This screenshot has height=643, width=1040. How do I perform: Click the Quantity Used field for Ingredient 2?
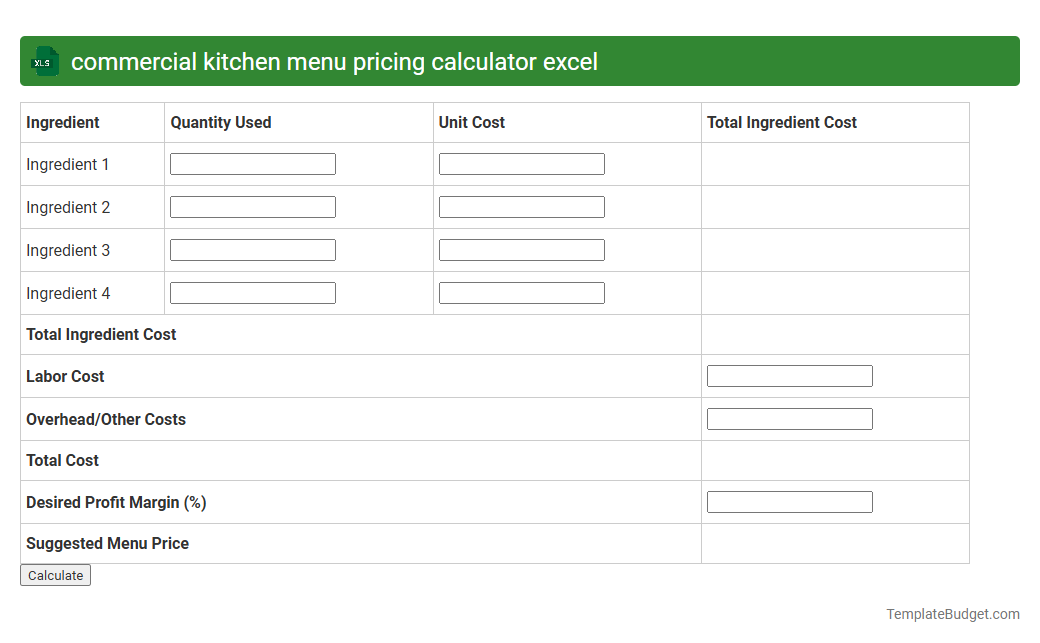click(x=252, y=206)
